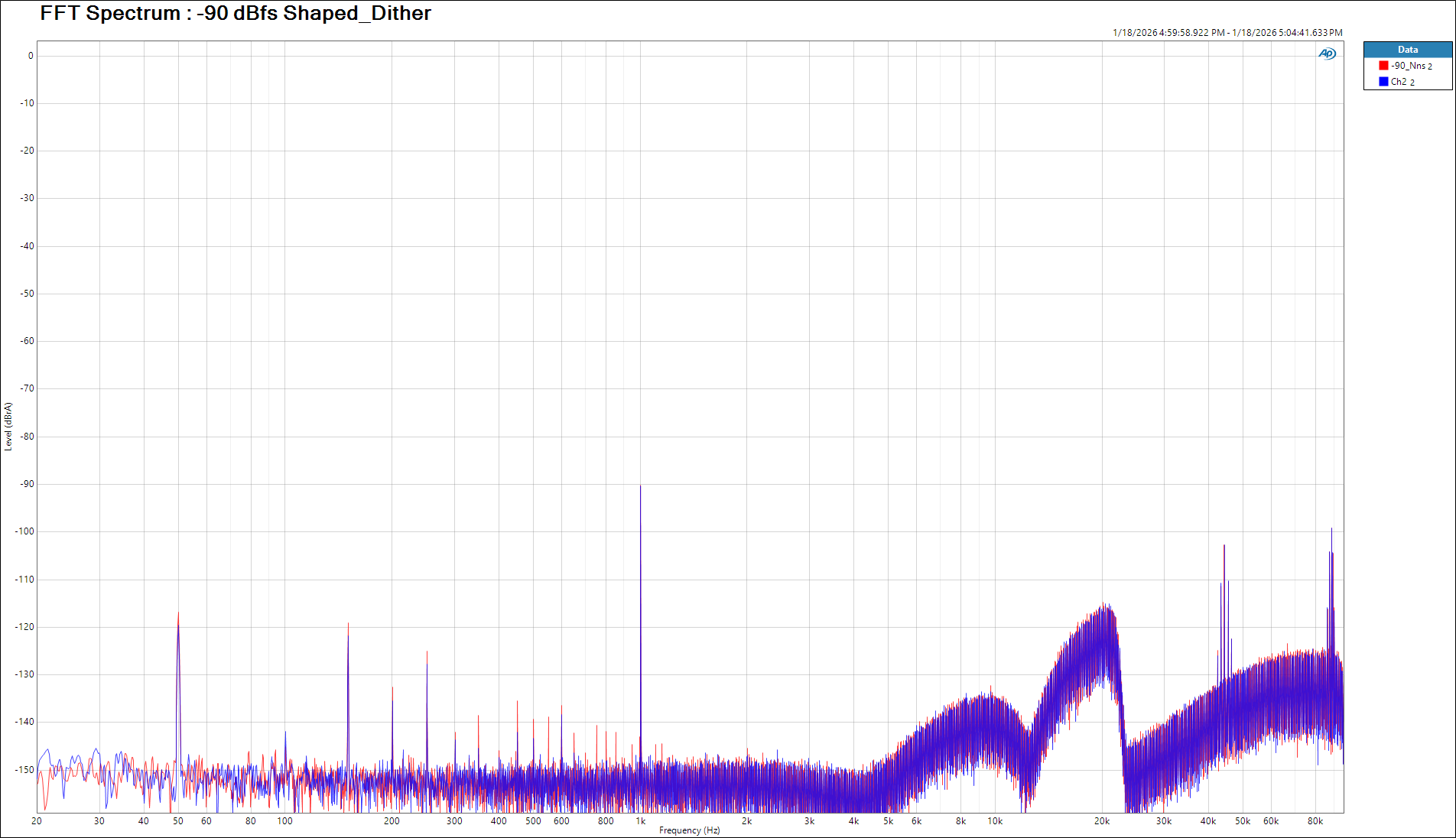Click the Level (dBrA) axis label

8,427
